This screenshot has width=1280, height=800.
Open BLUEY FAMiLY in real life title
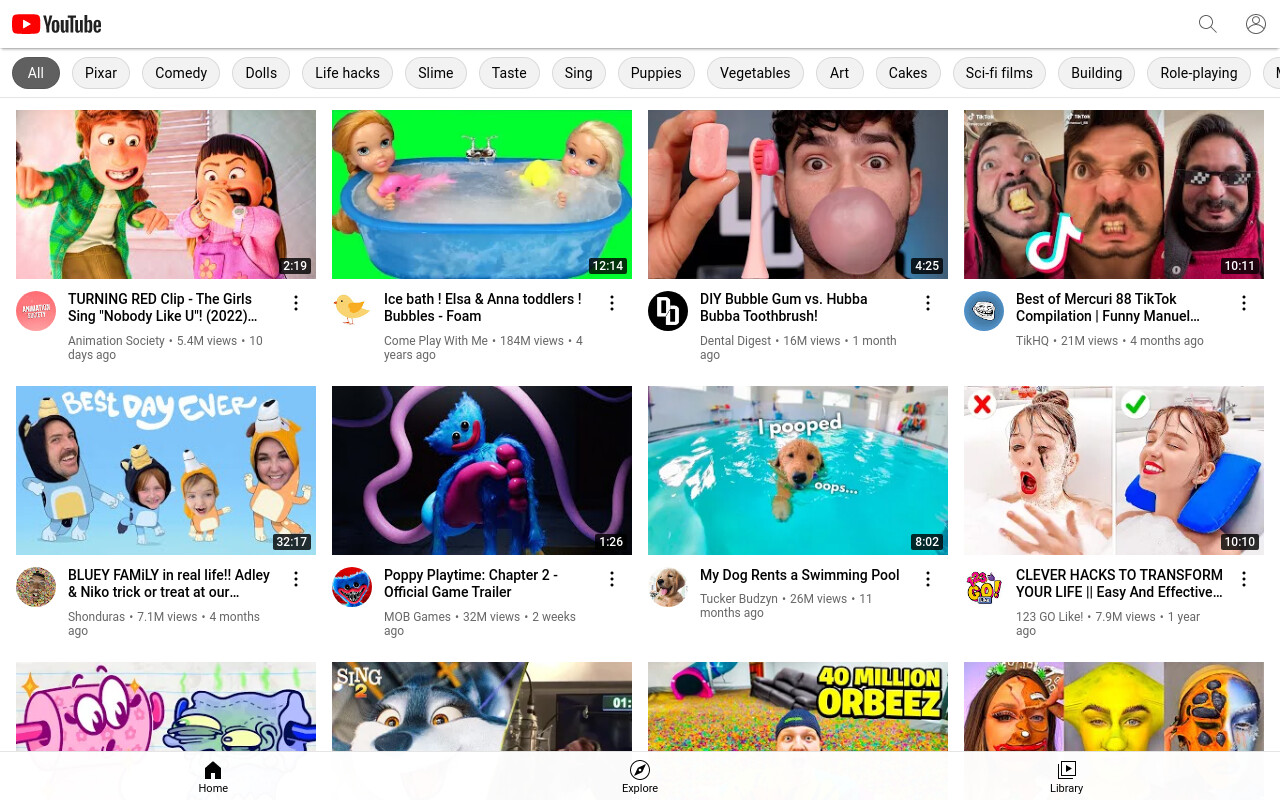(x=169, y=583)
